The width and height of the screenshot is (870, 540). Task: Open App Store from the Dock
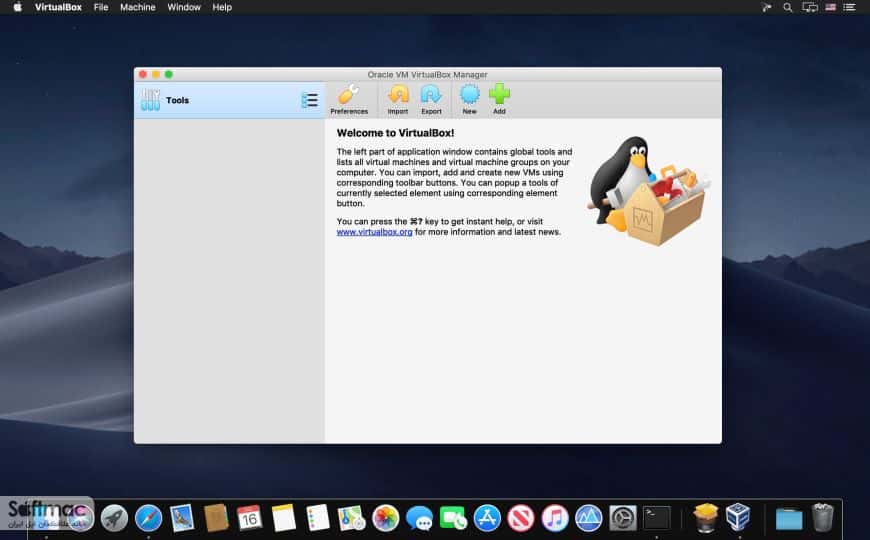point(487,518)
